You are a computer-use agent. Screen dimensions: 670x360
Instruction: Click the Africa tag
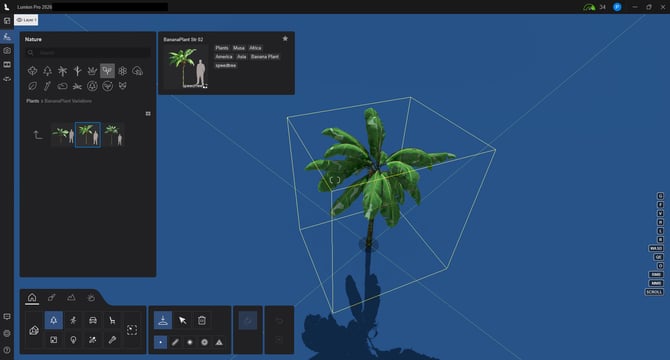click(x=255, y=48)
